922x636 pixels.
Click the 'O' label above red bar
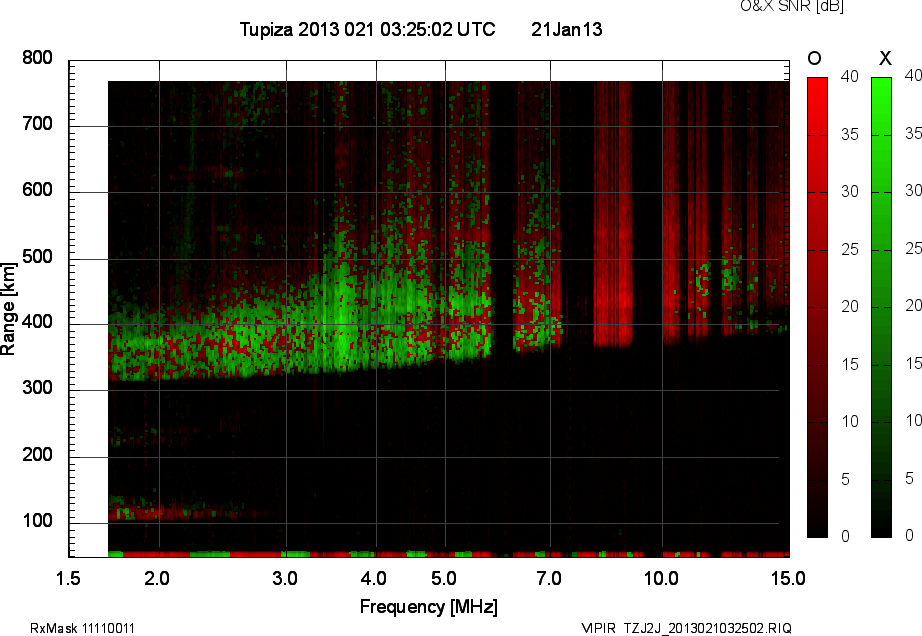(814, 58)
